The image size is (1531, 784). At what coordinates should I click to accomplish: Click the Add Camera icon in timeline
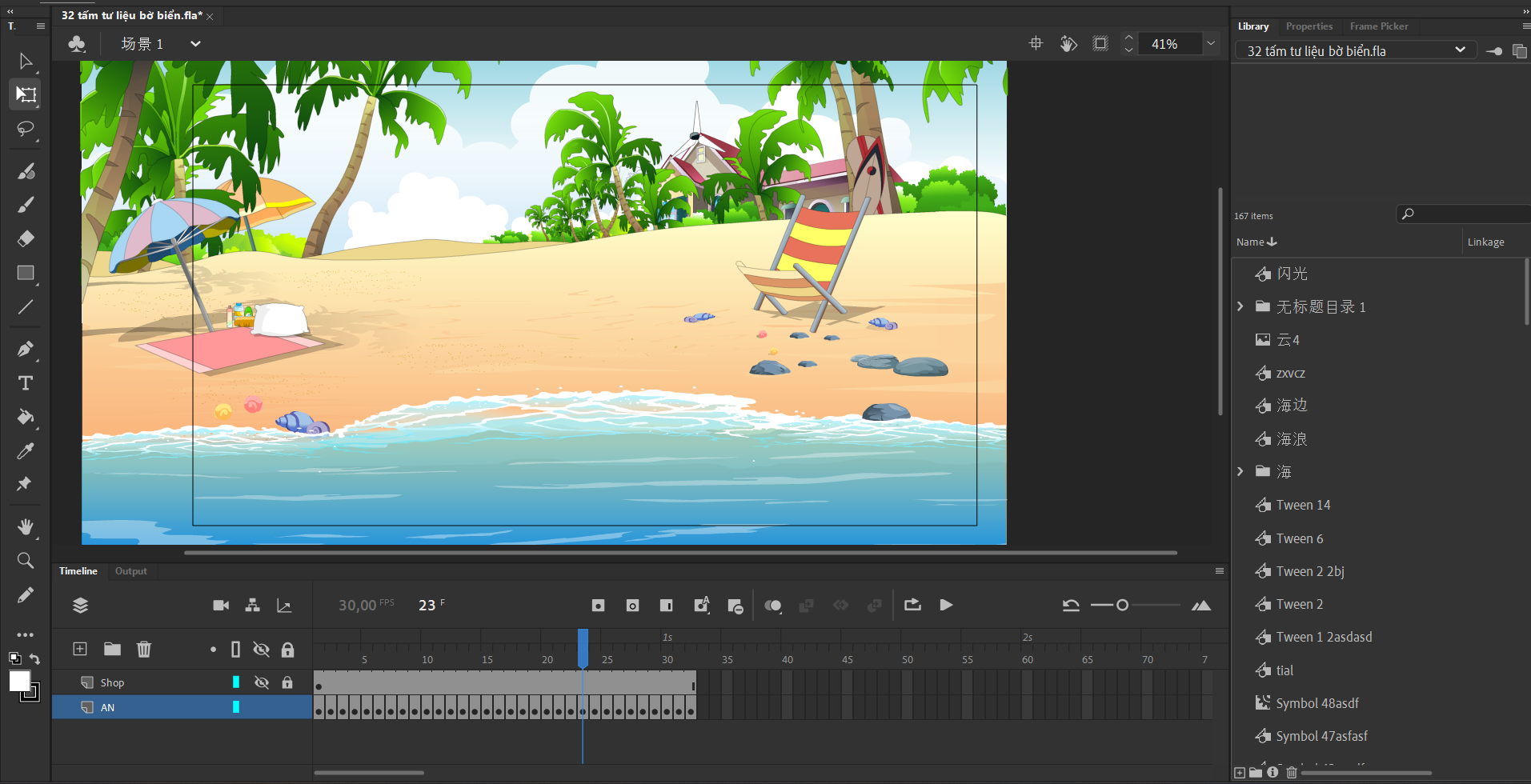(x=221, y=606)
